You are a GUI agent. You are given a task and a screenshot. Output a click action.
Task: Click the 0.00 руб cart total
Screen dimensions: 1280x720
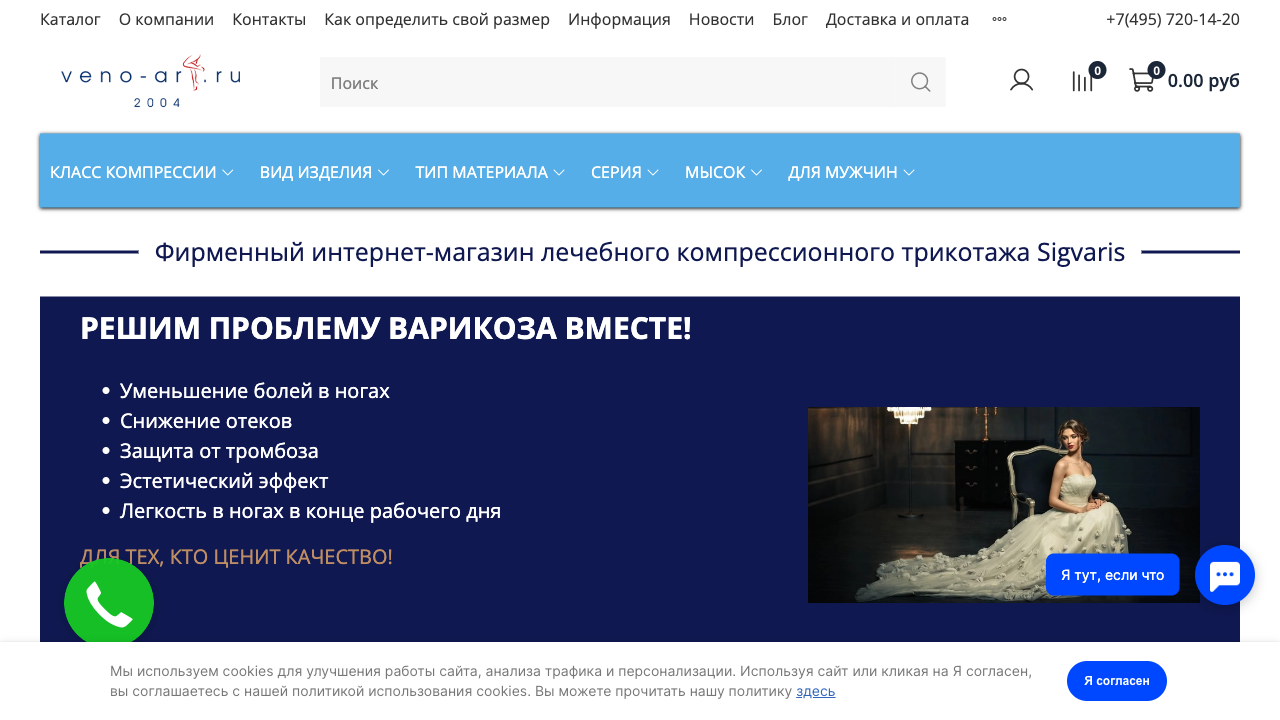coord(1203,81)
